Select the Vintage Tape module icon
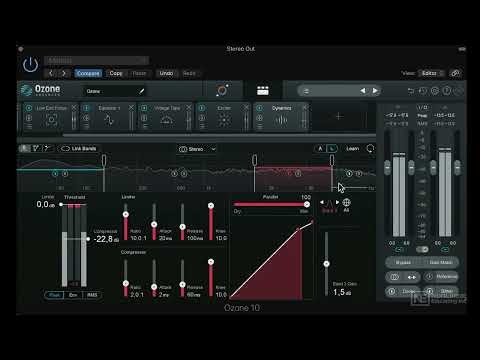The image size is (480, 360). 167,120
